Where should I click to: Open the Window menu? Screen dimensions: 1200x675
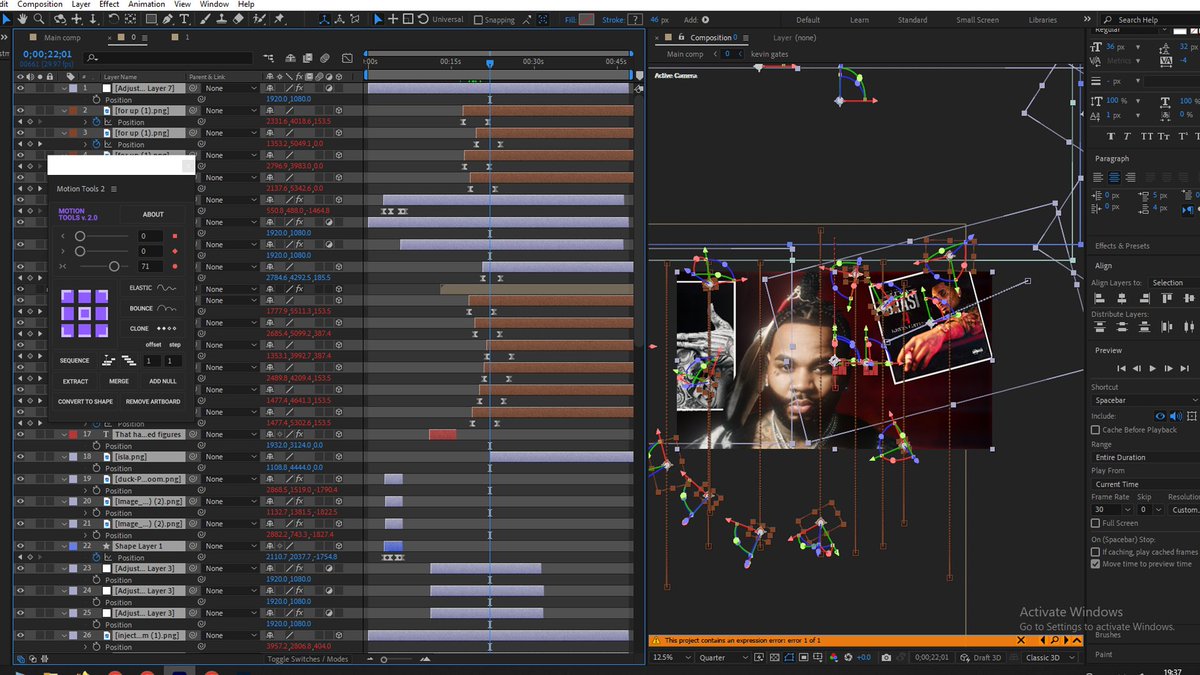coord(214,4)
